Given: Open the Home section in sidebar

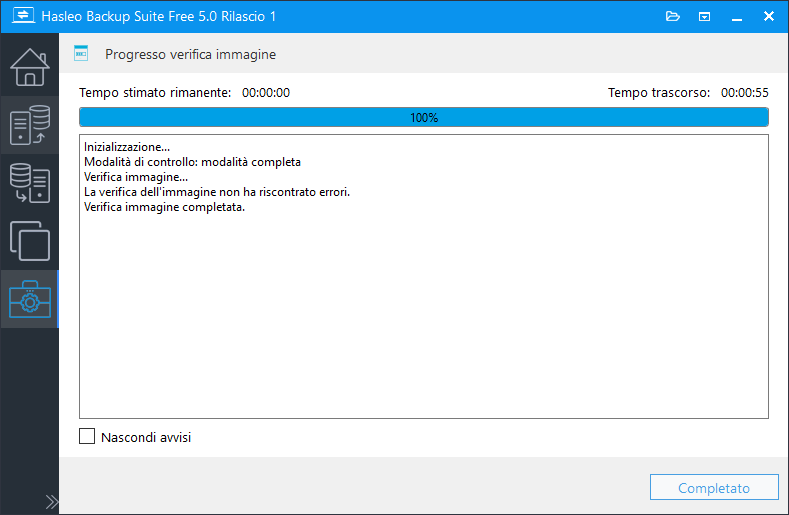Looking at the screenshot, I should (x=30, y=67).
